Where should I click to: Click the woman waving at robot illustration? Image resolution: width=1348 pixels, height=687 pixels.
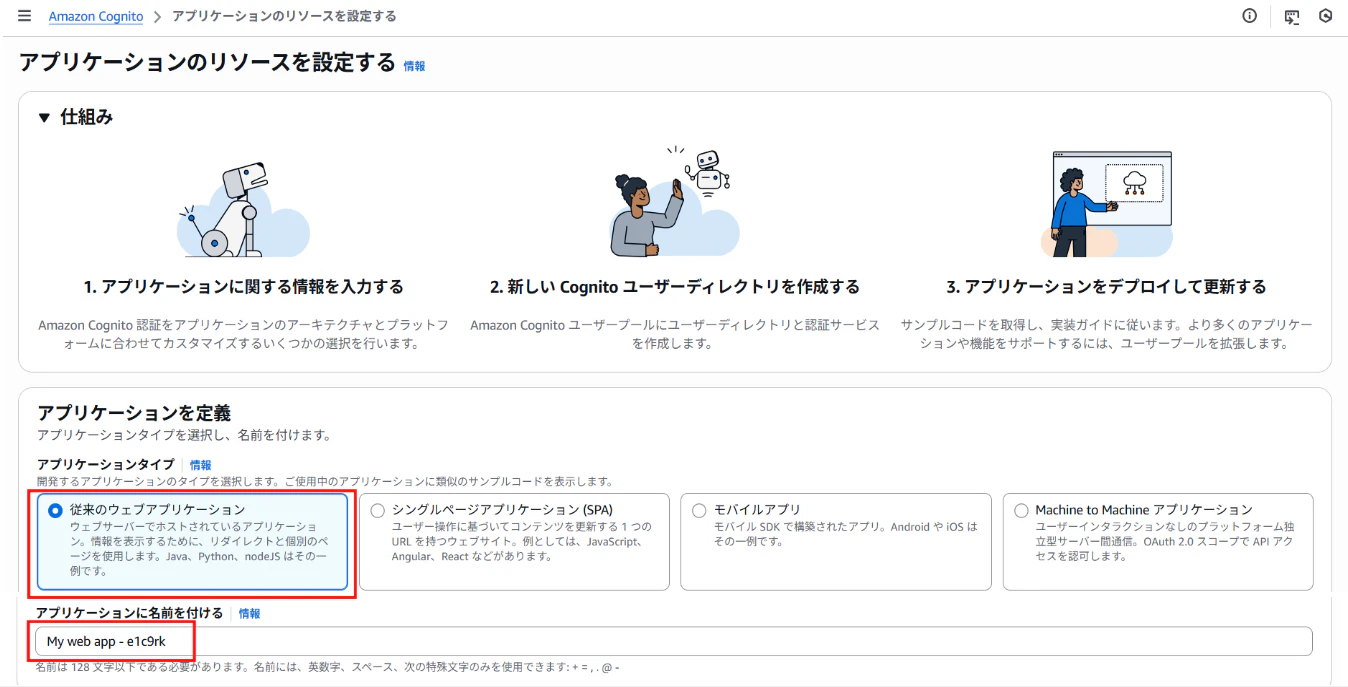pos(673,203)
